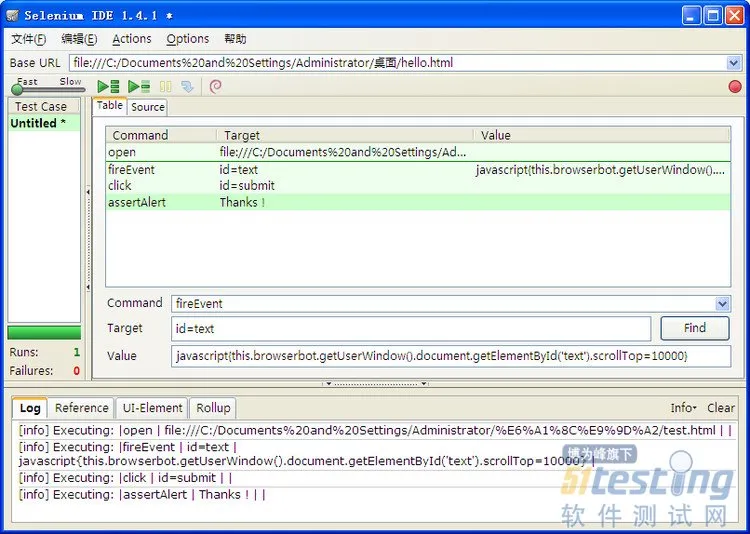Open the 编辑(E) menu
This screenshot has height=534, width=750.
(79, 39)
